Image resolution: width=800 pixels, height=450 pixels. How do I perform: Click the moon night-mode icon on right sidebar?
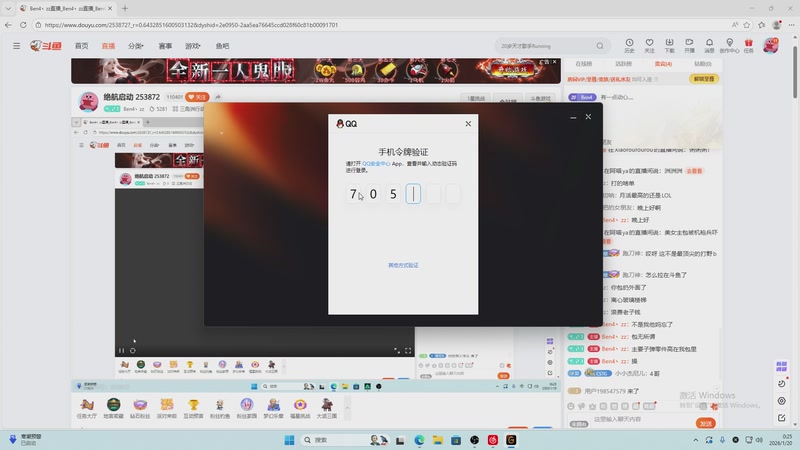coord(781,383)
